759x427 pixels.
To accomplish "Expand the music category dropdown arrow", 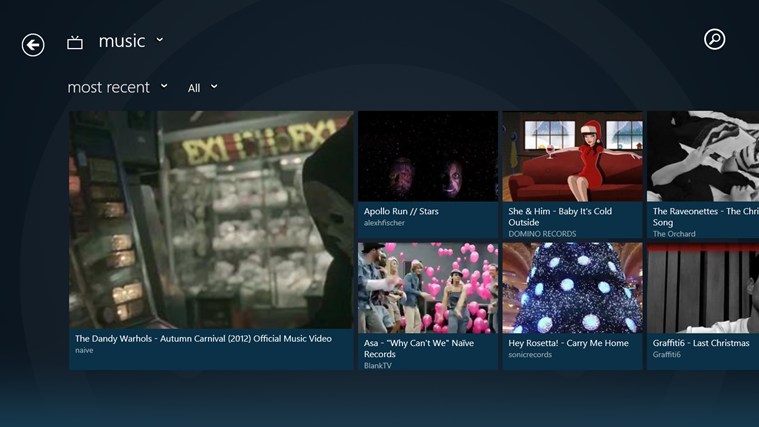I will [x=160, y=40].
